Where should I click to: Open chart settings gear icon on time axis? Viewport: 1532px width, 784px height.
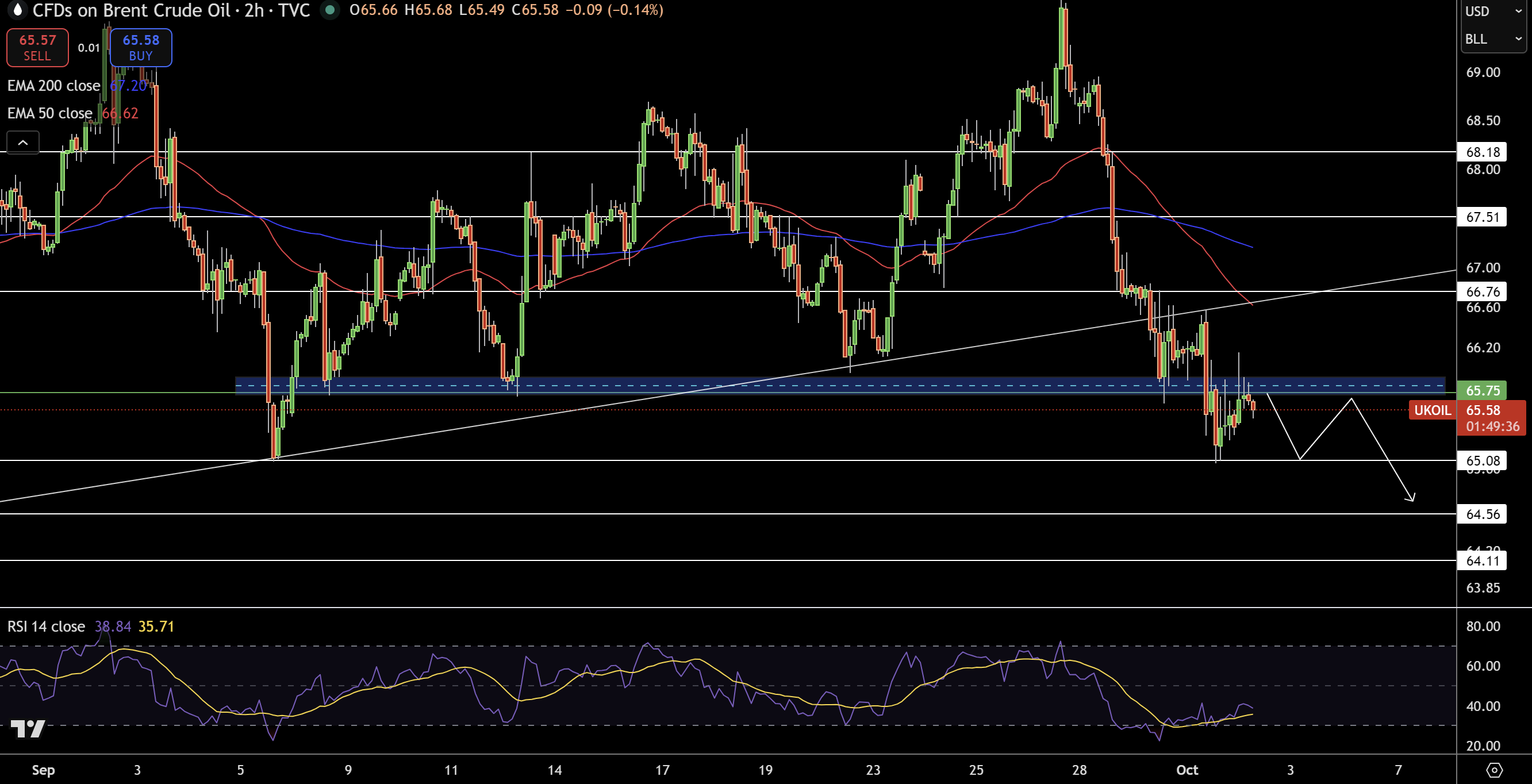pyautogui.click(x=1494, y=770)
